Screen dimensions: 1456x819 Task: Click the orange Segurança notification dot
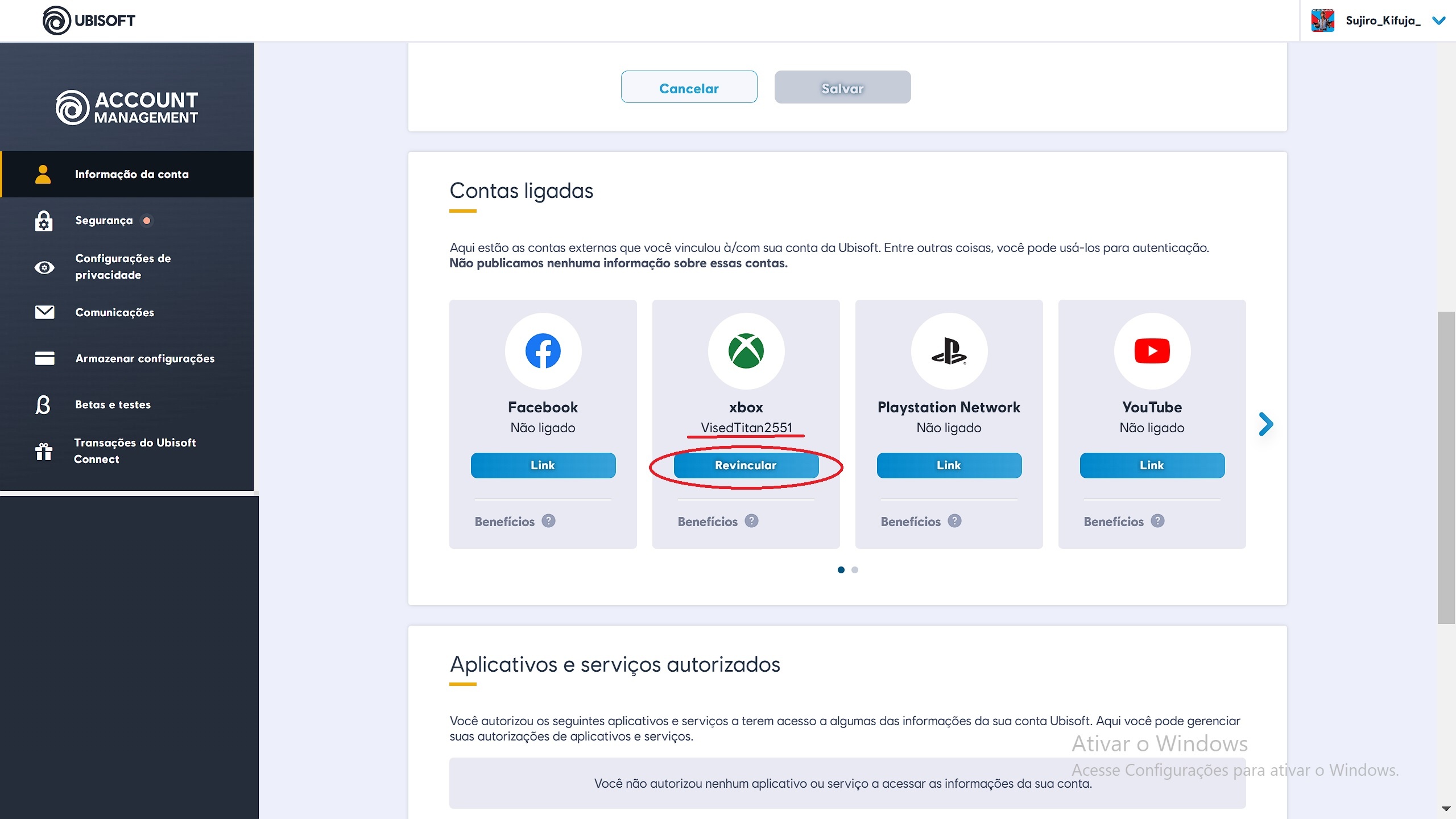(x=147, y=221)
